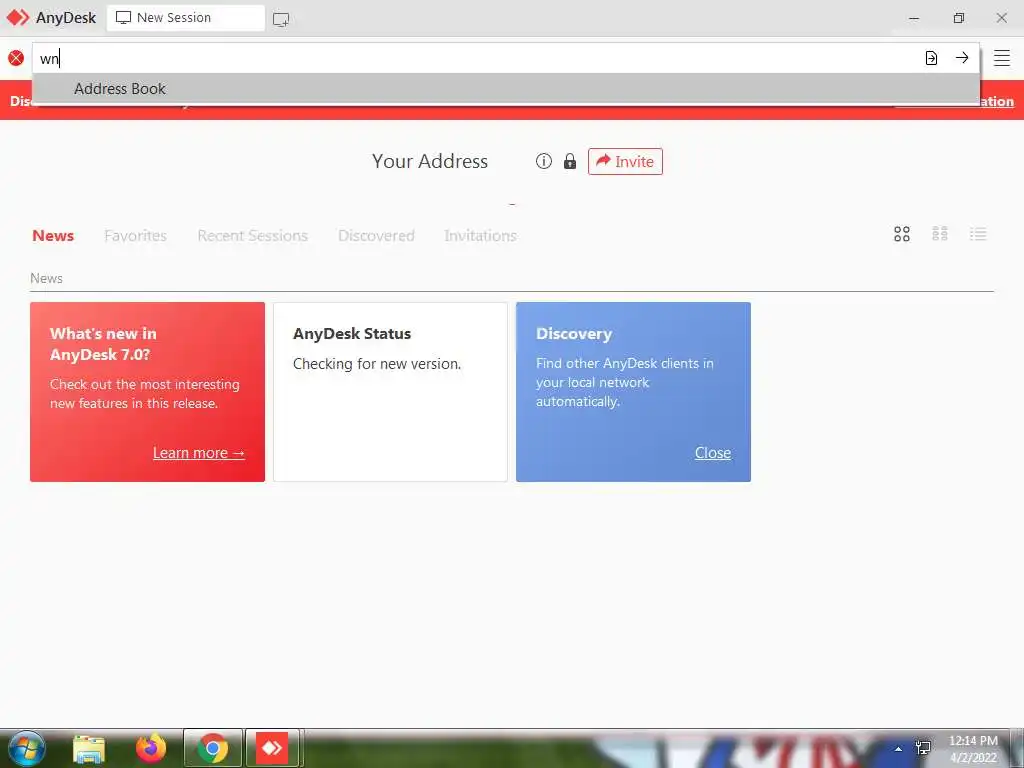Open the Windows Start menu
1024x768 pixels.
[x=26, y=748]
